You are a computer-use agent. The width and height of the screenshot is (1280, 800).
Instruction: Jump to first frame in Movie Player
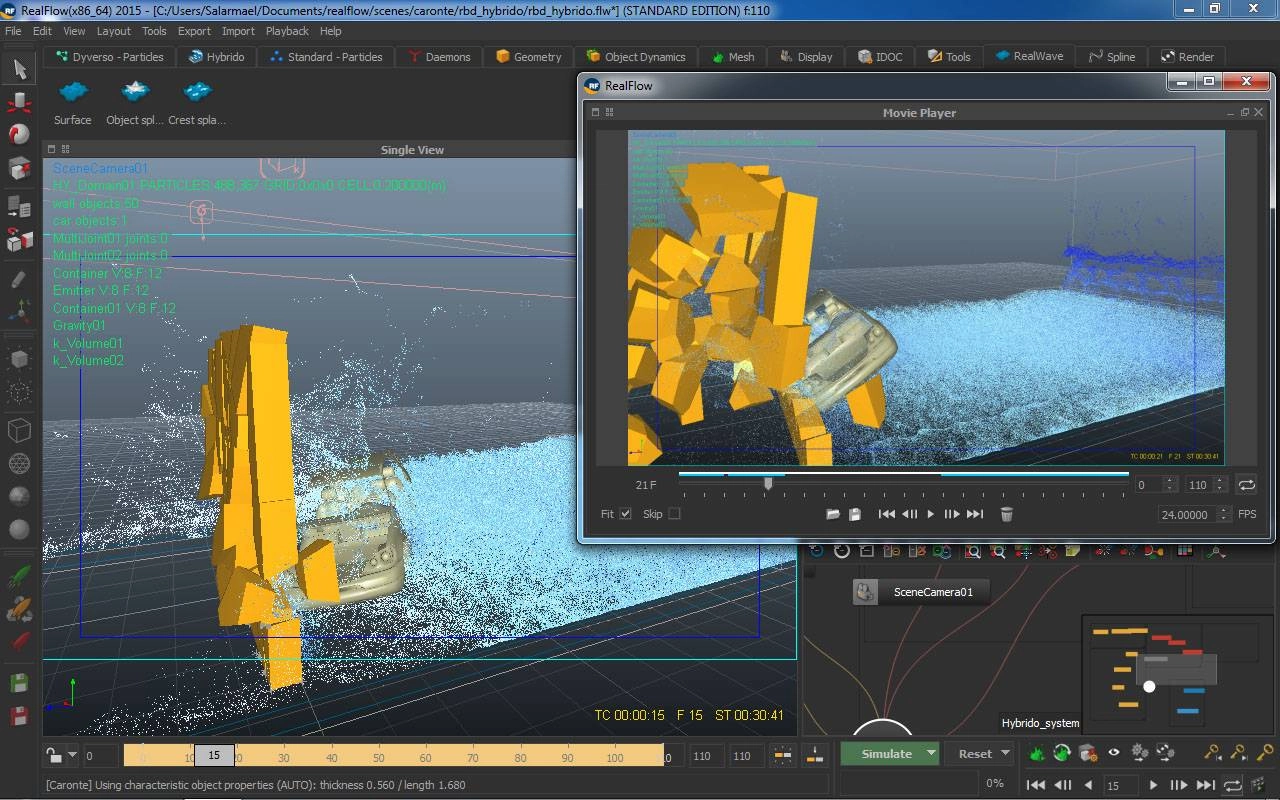point(886,514)
